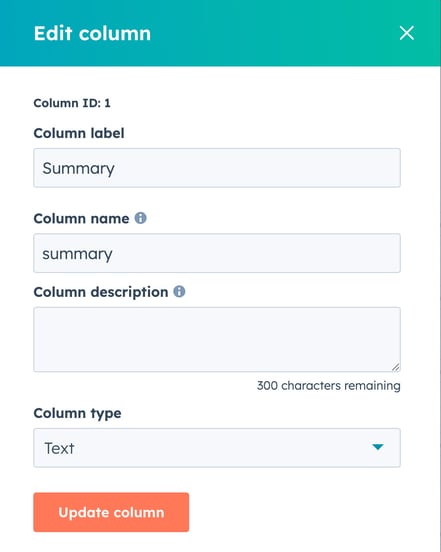The image size is (441, 552).
Task: Click the textarea resize grip icon
Action: tap(396, 367)
